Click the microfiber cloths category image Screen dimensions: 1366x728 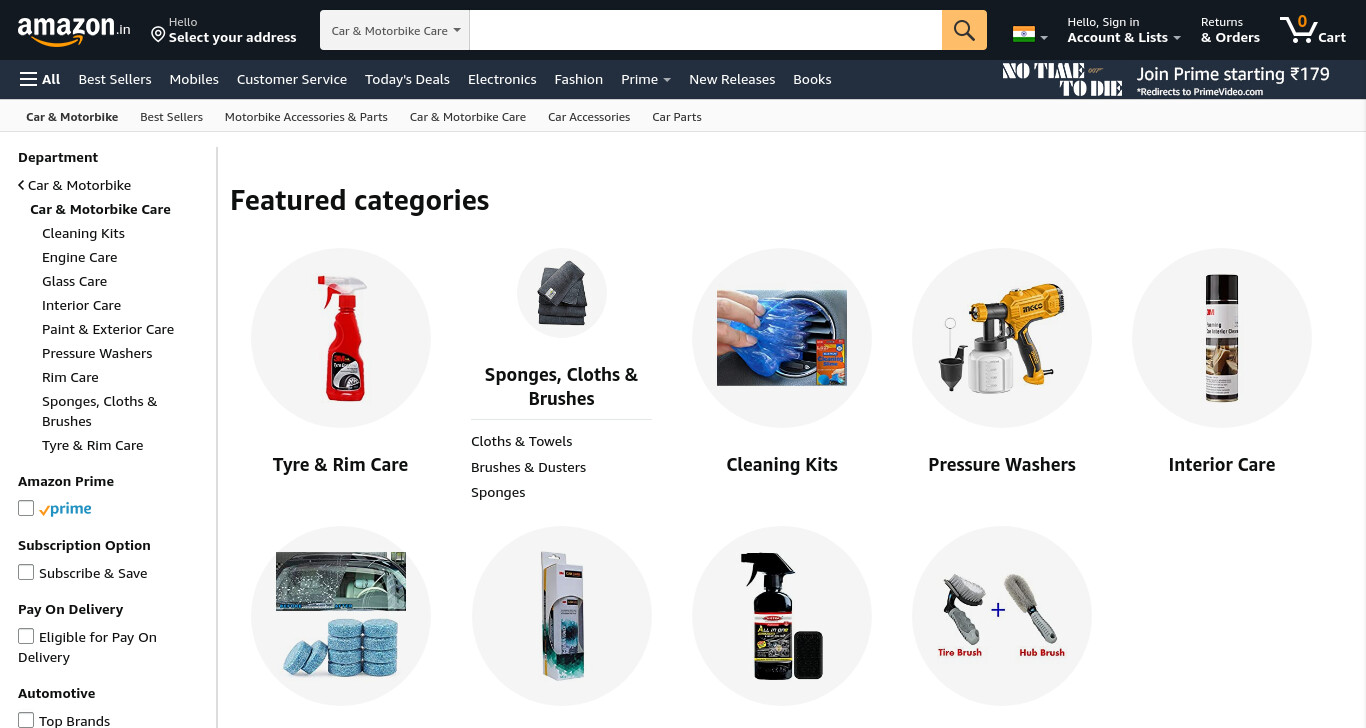coord(562,293)
